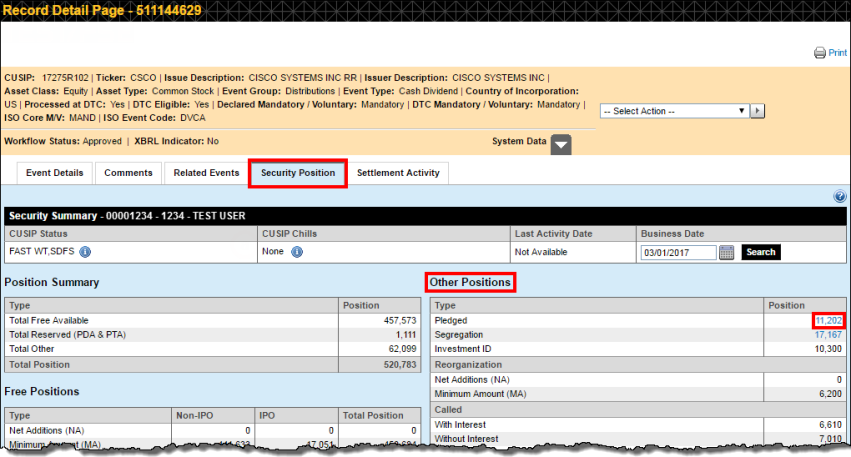Viewport: 851px width, 457px height.
Task: Expand the System Data section
Action: pos(561,144)
